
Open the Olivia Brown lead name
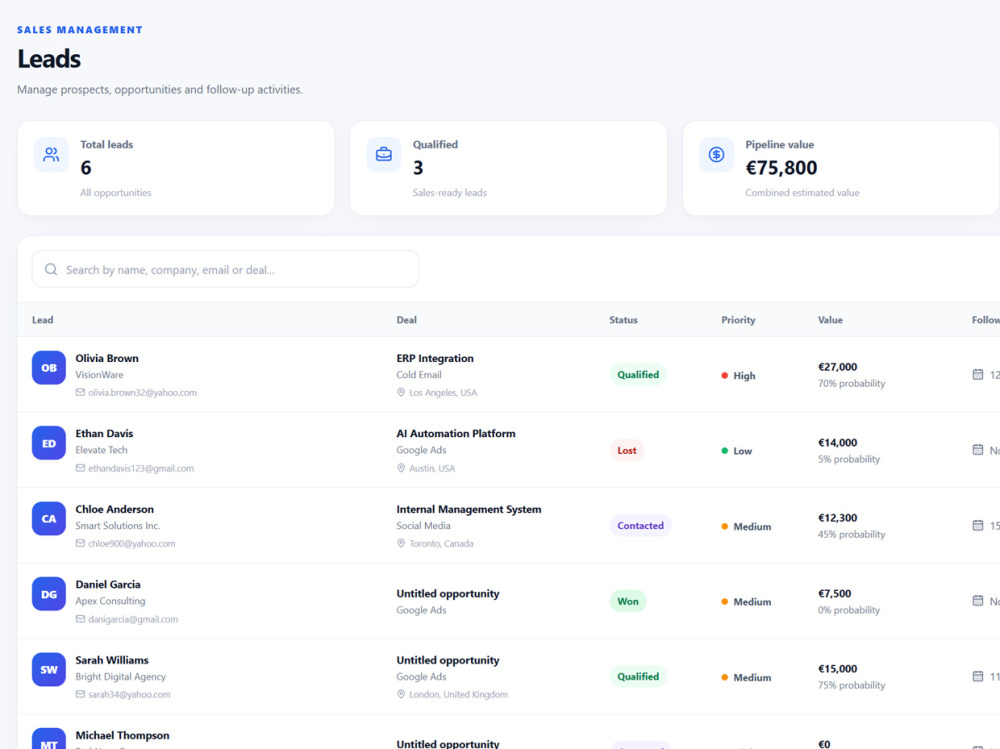click(107, 358)
